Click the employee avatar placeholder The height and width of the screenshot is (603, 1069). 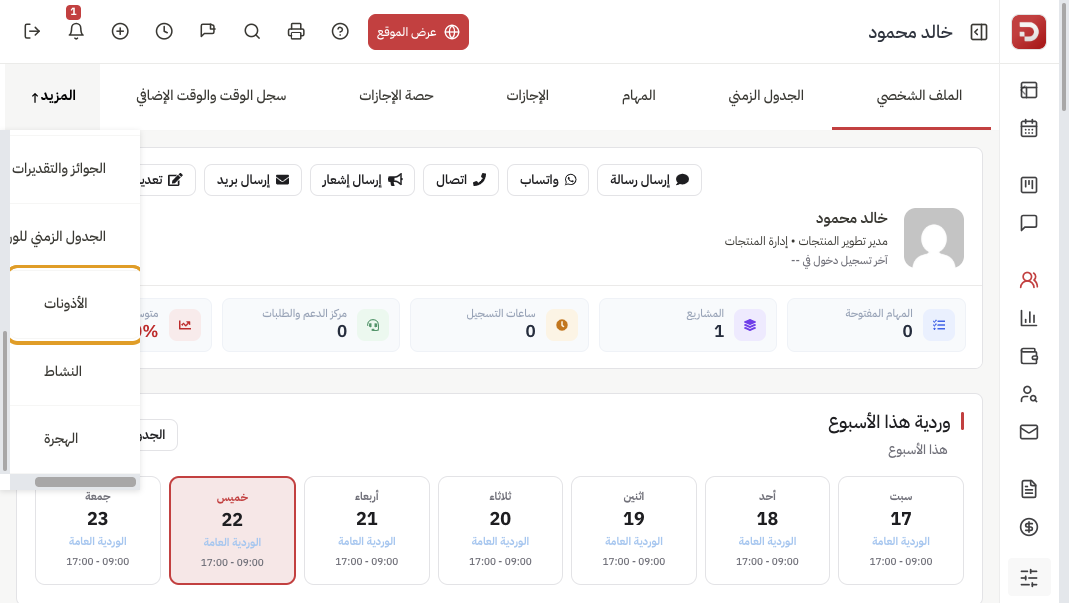934,238
